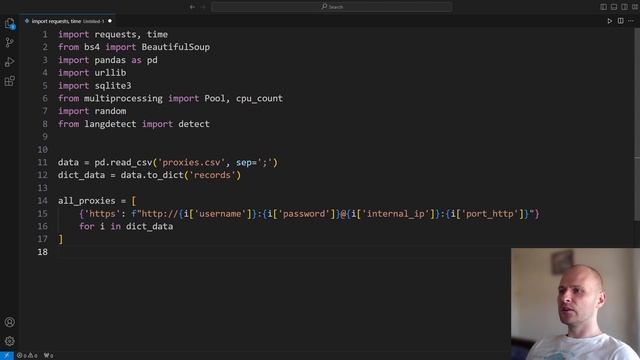Click line number 18 in the gutter
640x360 pixels.
[42, 252]
